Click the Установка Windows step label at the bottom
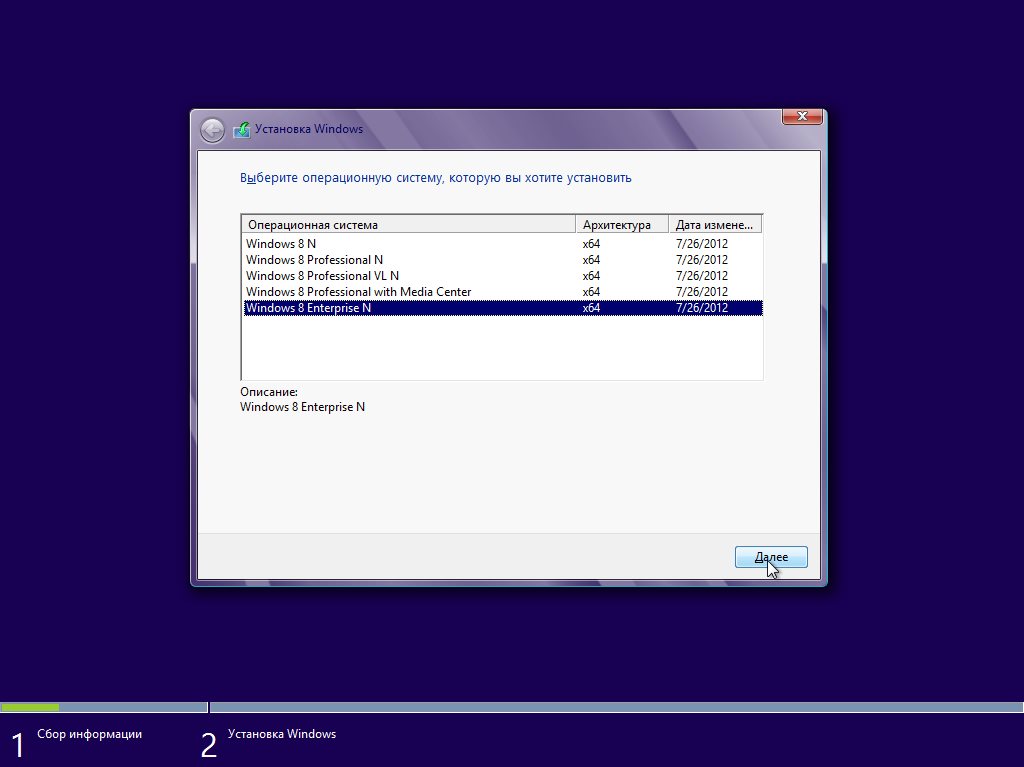This screenshot has height=767, width=1024. pyautogui.click(x=281, y=734)
